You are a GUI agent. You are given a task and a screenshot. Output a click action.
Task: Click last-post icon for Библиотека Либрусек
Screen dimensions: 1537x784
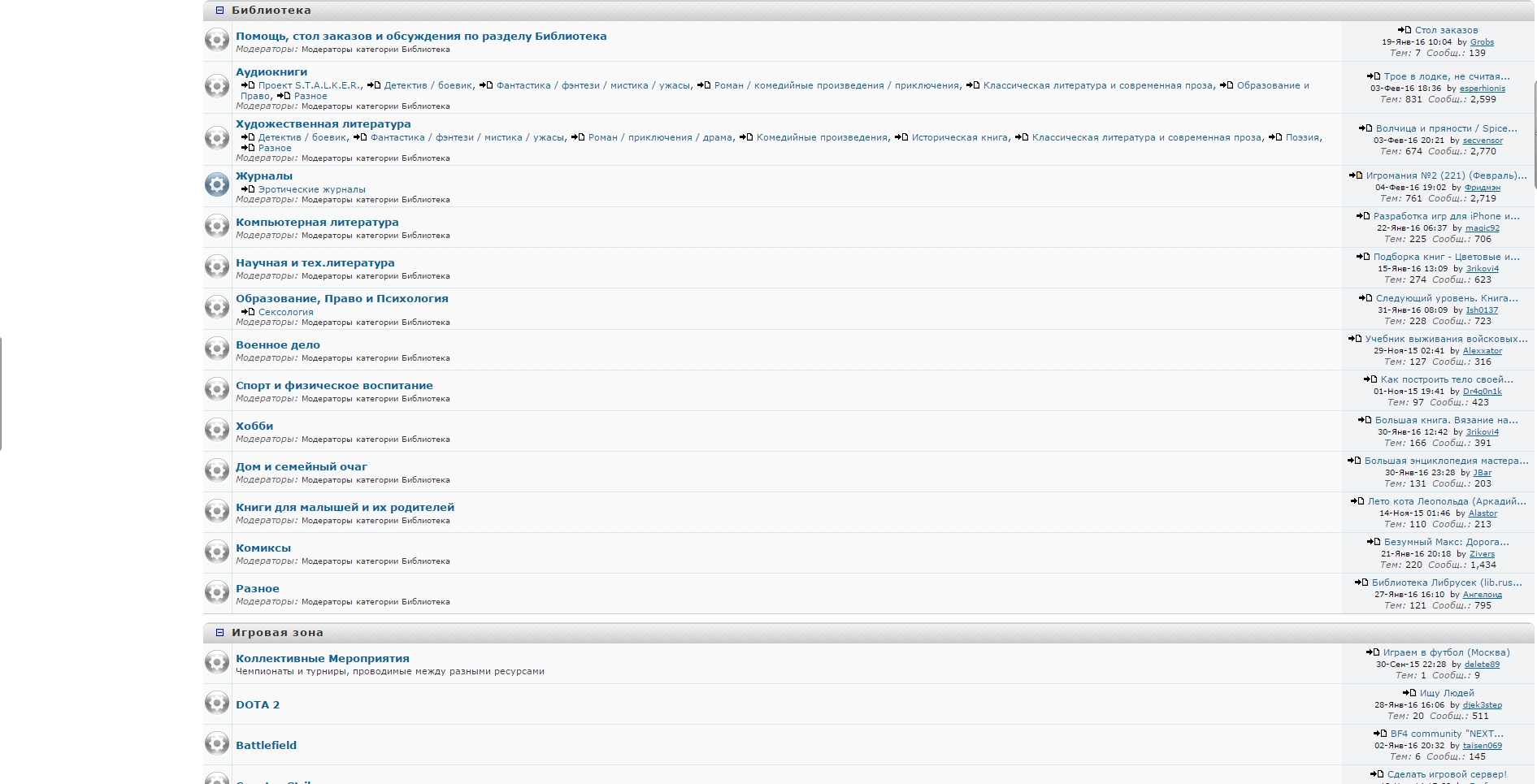tap(1361, 583)
